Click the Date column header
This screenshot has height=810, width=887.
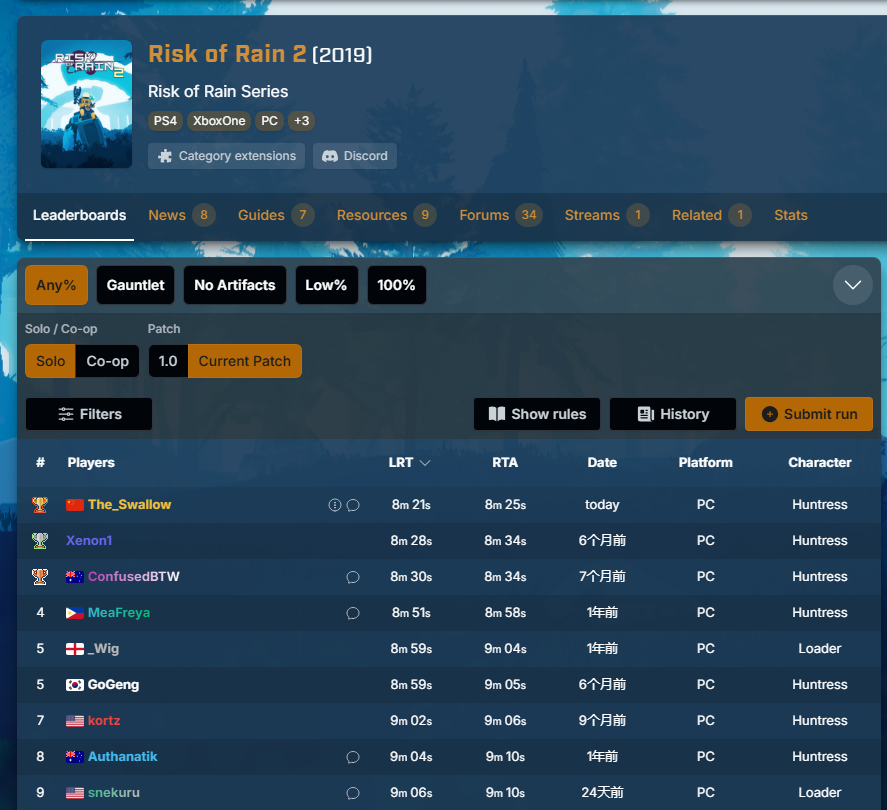tap(602, 463)
